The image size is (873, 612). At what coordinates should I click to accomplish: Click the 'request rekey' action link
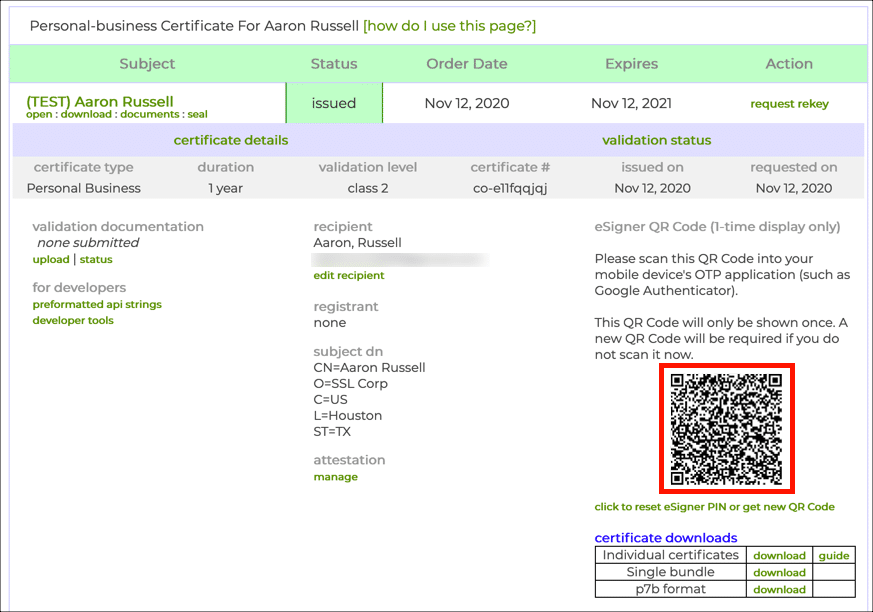click(x=789, y=104)
